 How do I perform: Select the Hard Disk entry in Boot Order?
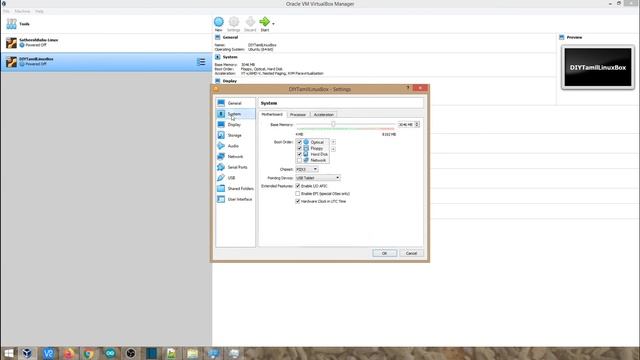(x=317, y=154)
